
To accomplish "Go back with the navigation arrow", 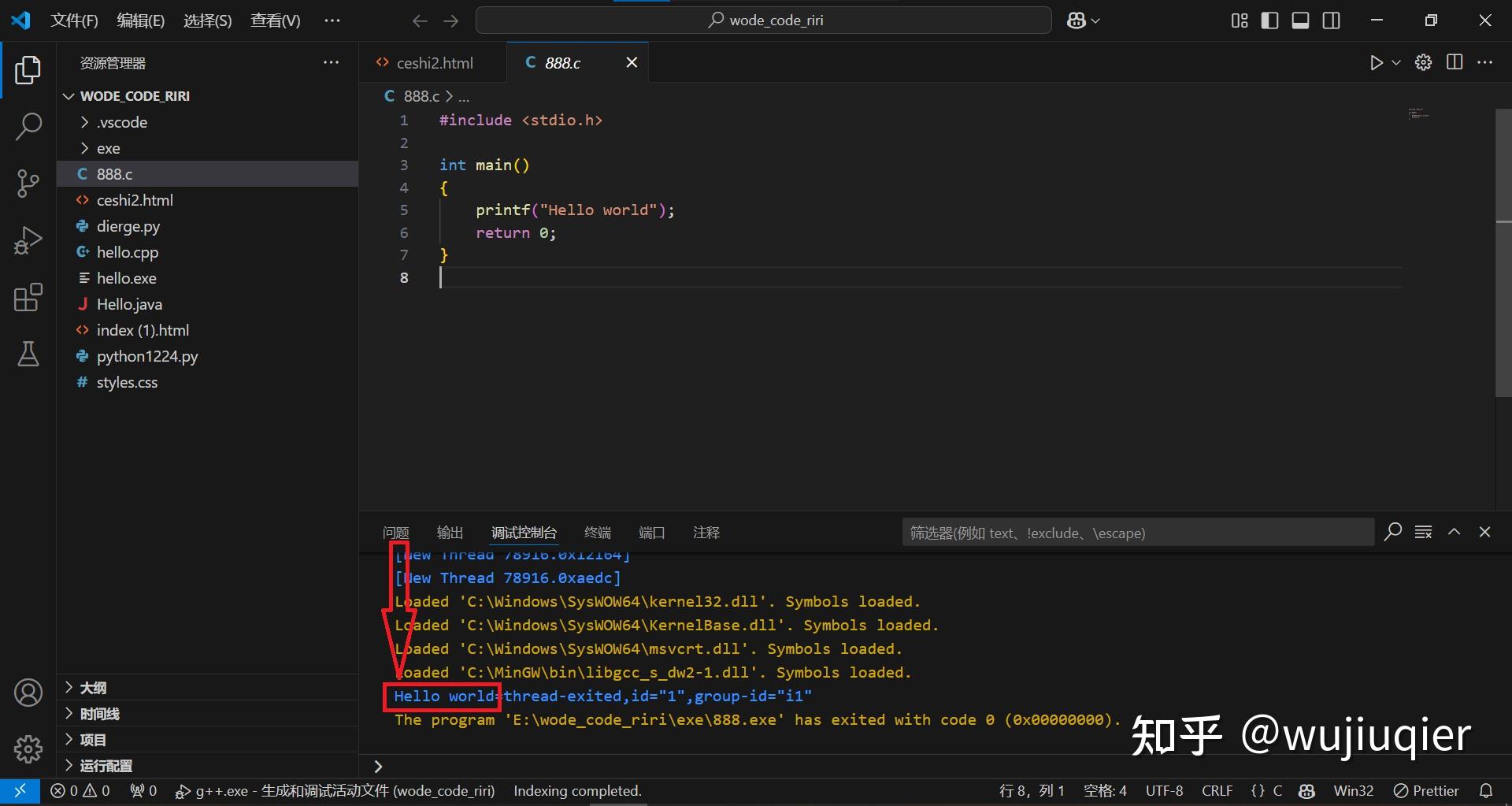I will [420, 20].
